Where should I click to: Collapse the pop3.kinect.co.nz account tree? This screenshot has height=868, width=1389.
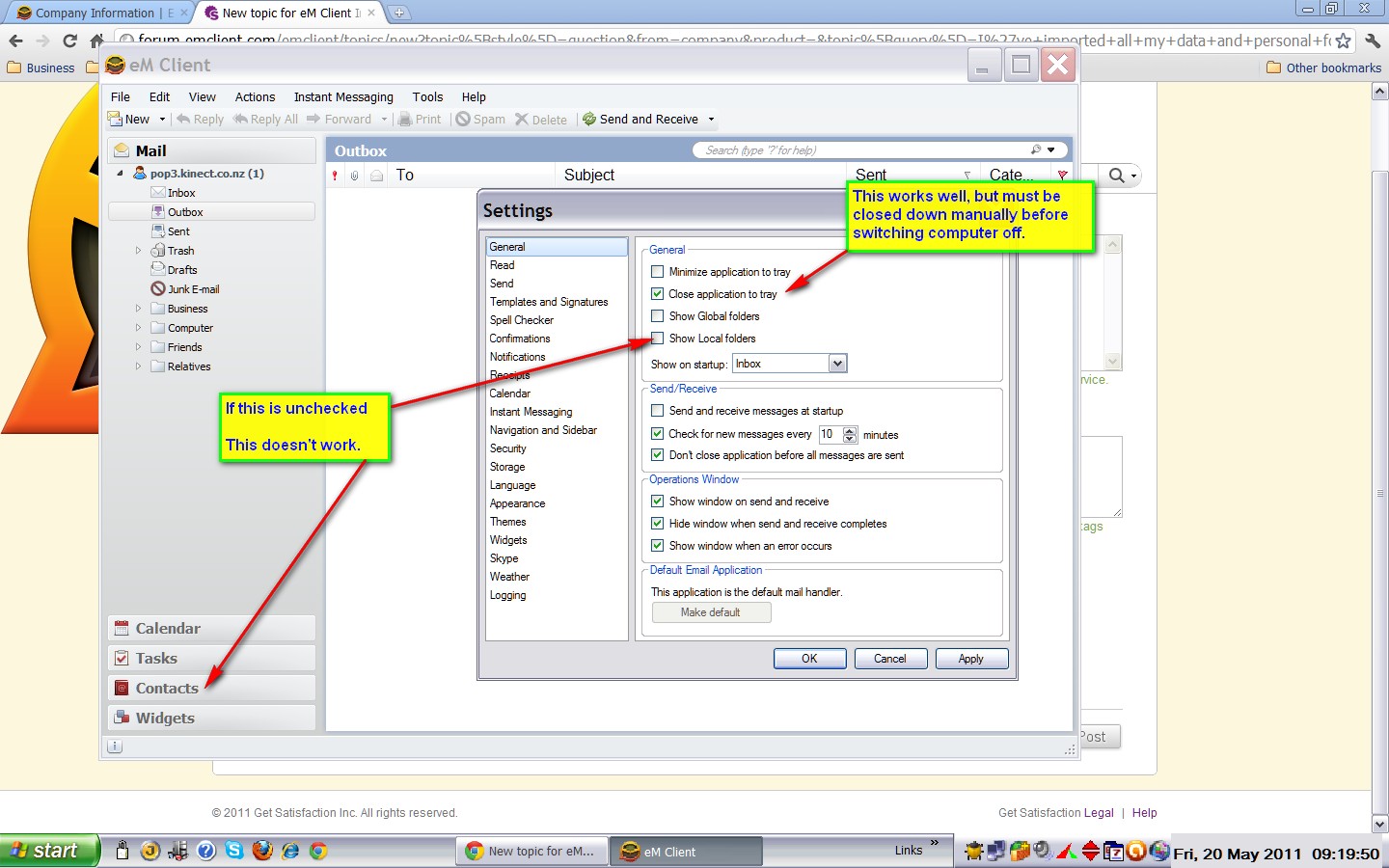coord(121,174)
